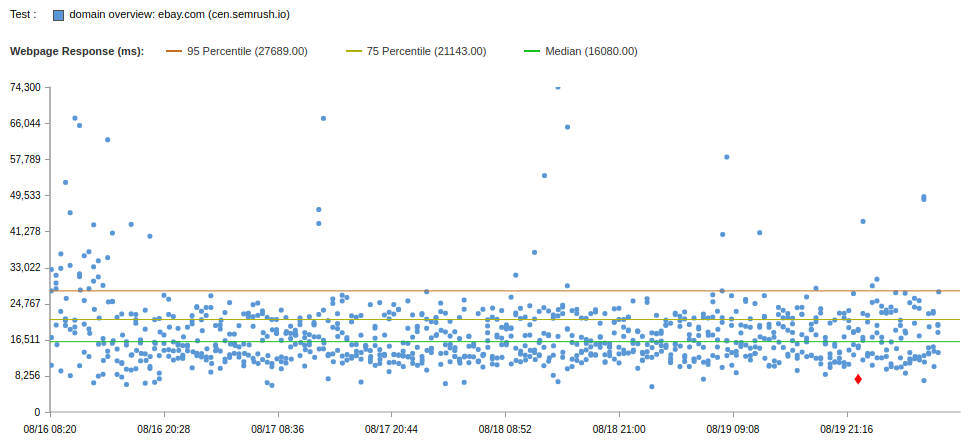The height and width of the screenshot is (440, 975).
Task: Click the 57,789 y-axis value
Action: pos(25,159)
